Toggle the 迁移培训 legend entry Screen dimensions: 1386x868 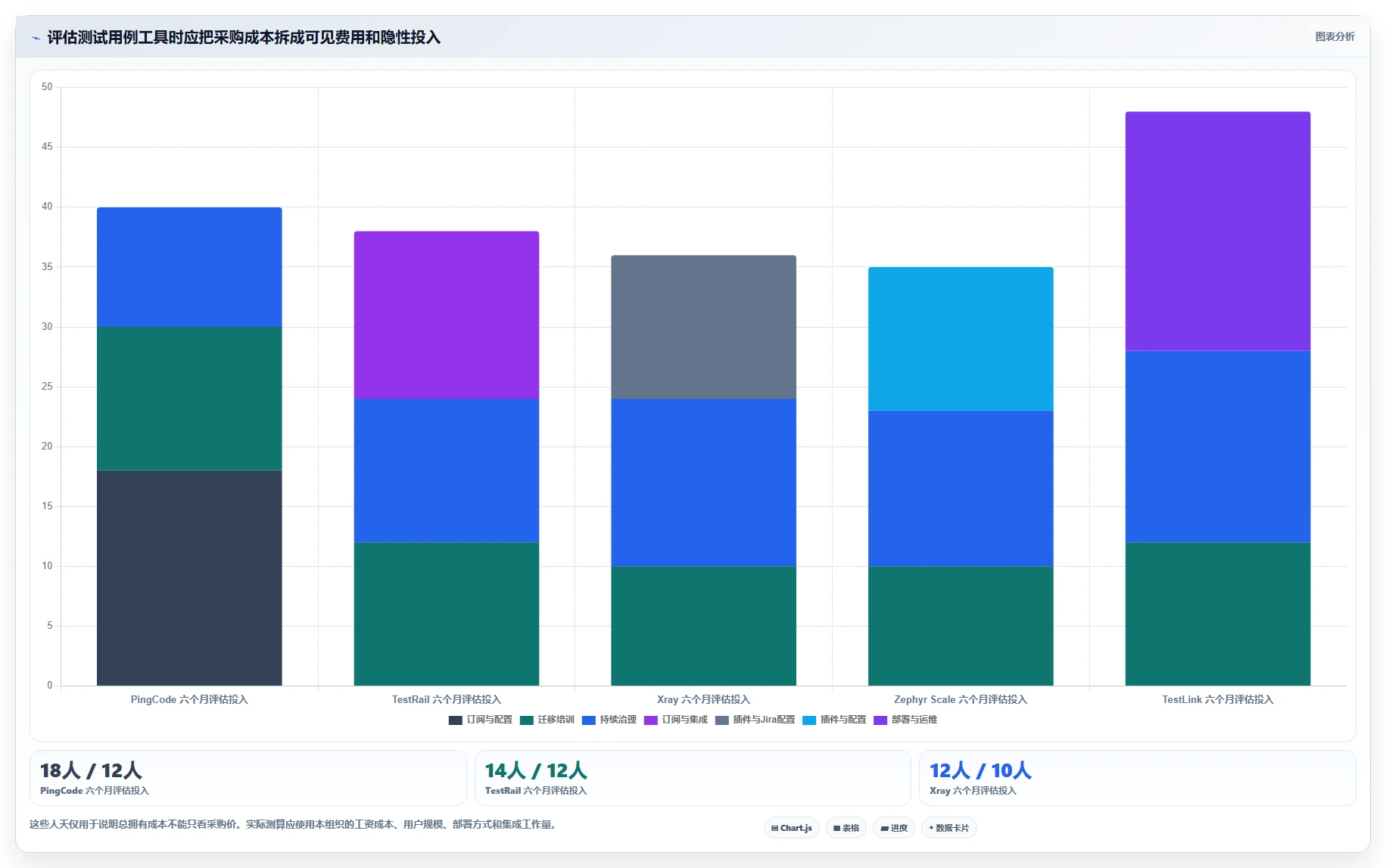547,720
